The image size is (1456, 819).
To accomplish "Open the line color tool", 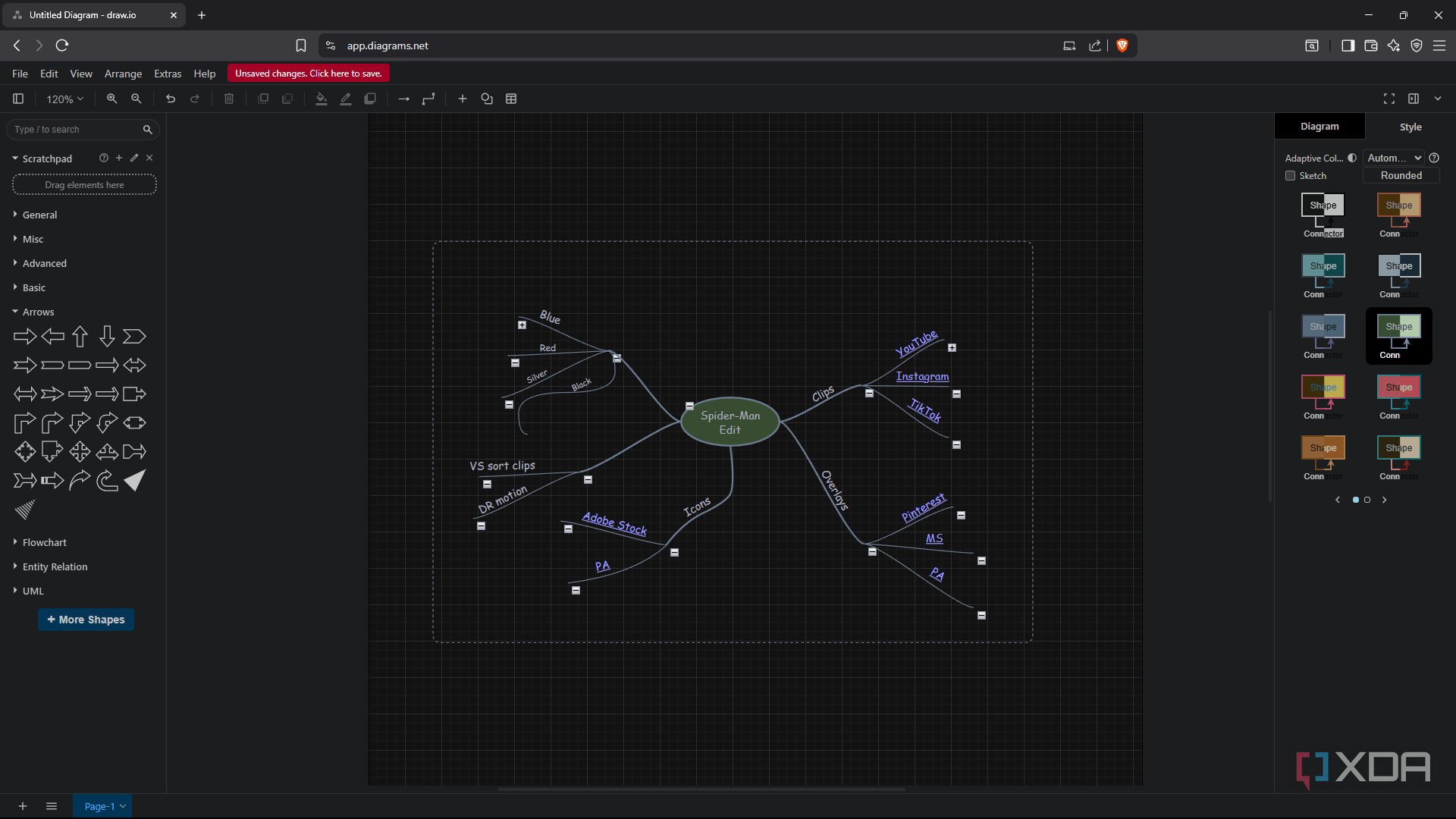I will (346, 99).
